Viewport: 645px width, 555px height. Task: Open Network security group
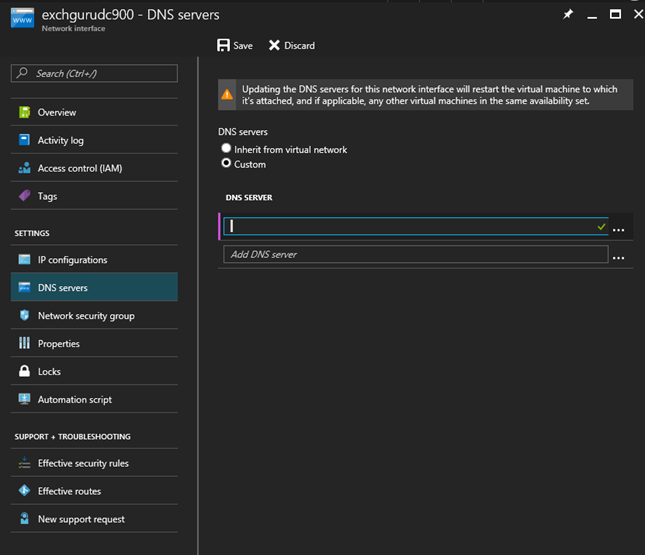(x=94, y=316)
